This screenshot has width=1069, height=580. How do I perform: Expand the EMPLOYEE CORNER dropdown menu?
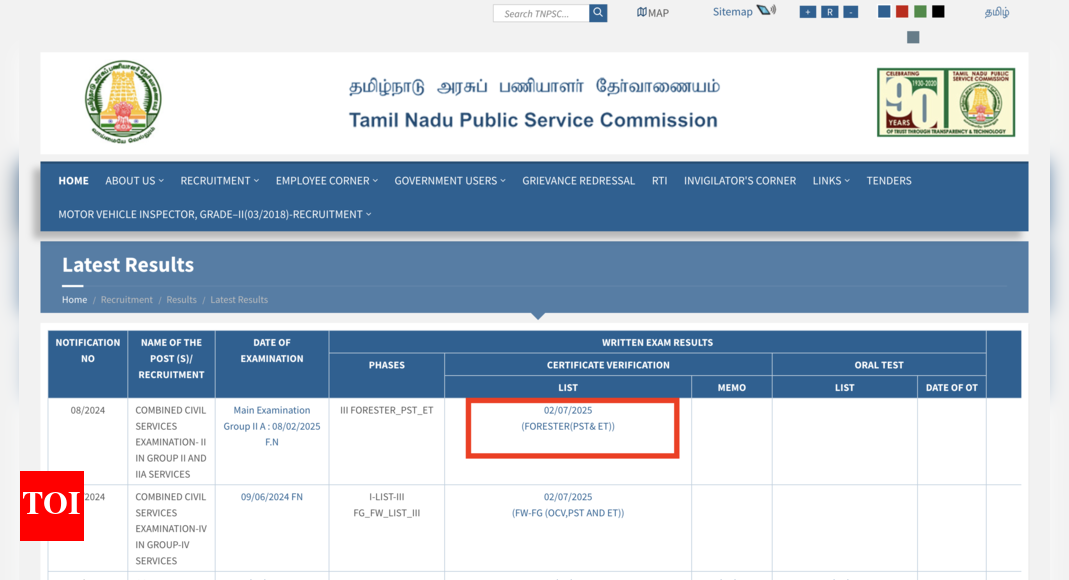coord(327,181)
